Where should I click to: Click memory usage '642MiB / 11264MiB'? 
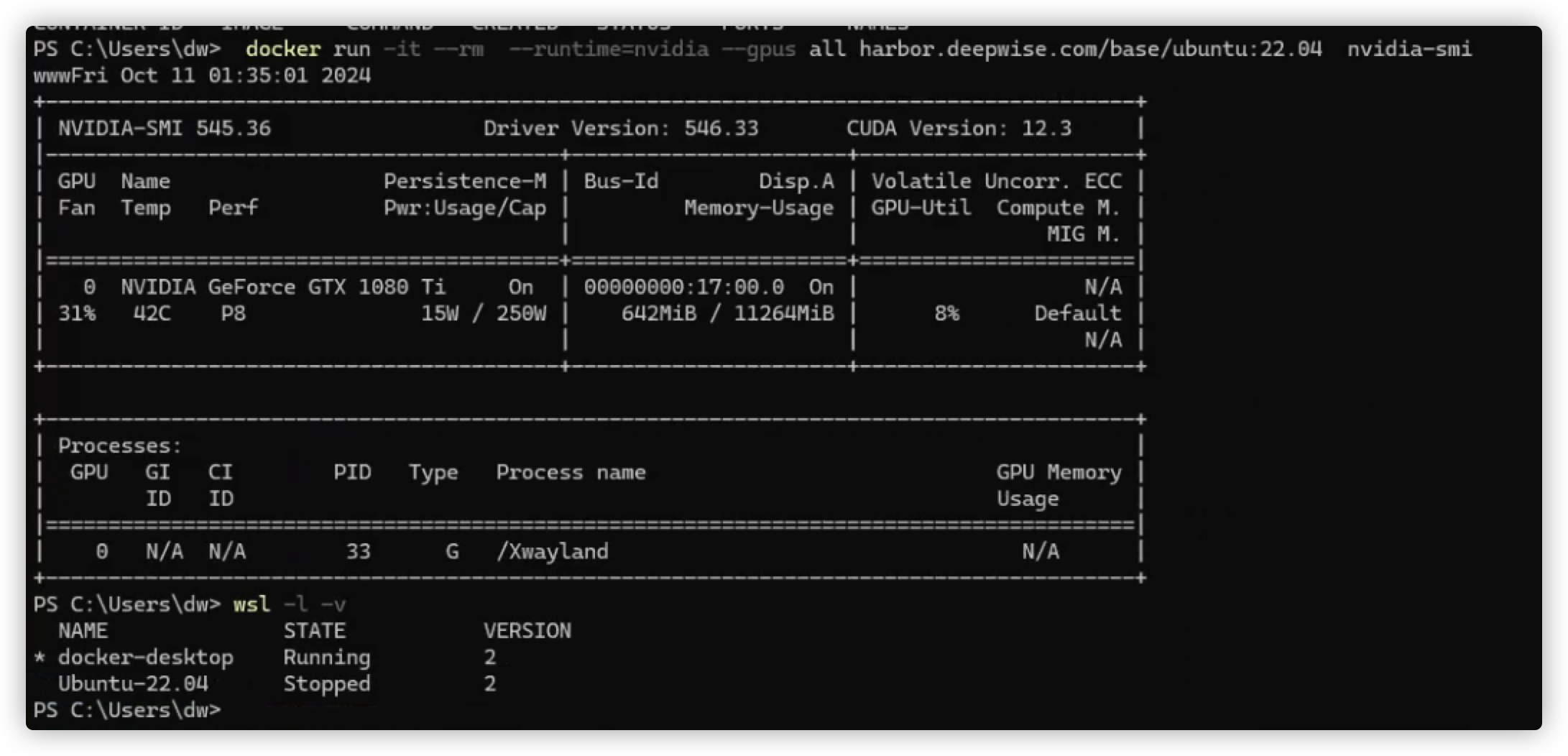tap(728, 314)
